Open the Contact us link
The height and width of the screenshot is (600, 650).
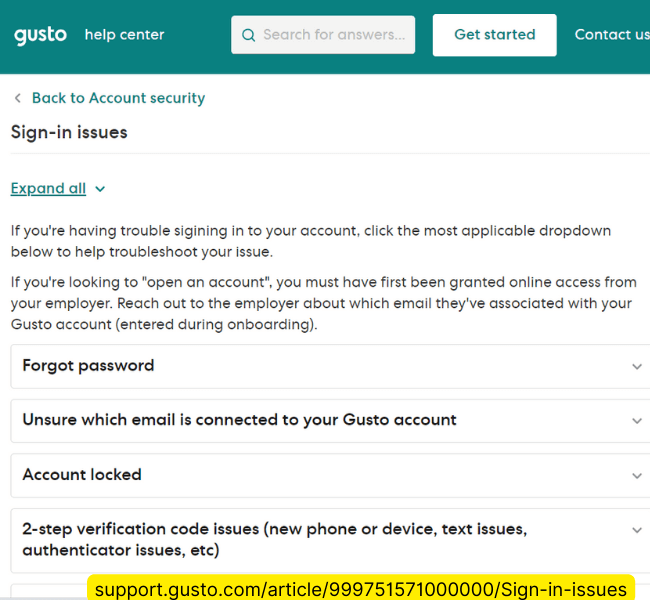(x=612, y=35)
